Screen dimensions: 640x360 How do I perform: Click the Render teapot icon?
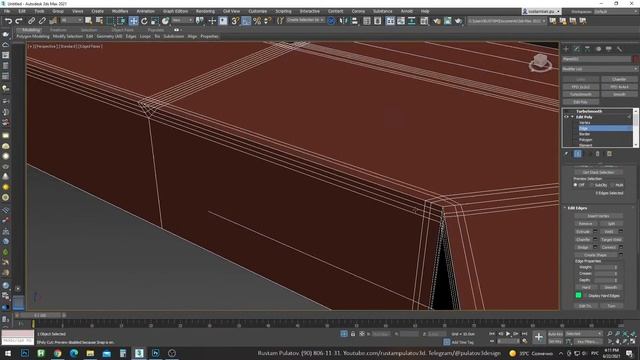(x=458, y=20)
